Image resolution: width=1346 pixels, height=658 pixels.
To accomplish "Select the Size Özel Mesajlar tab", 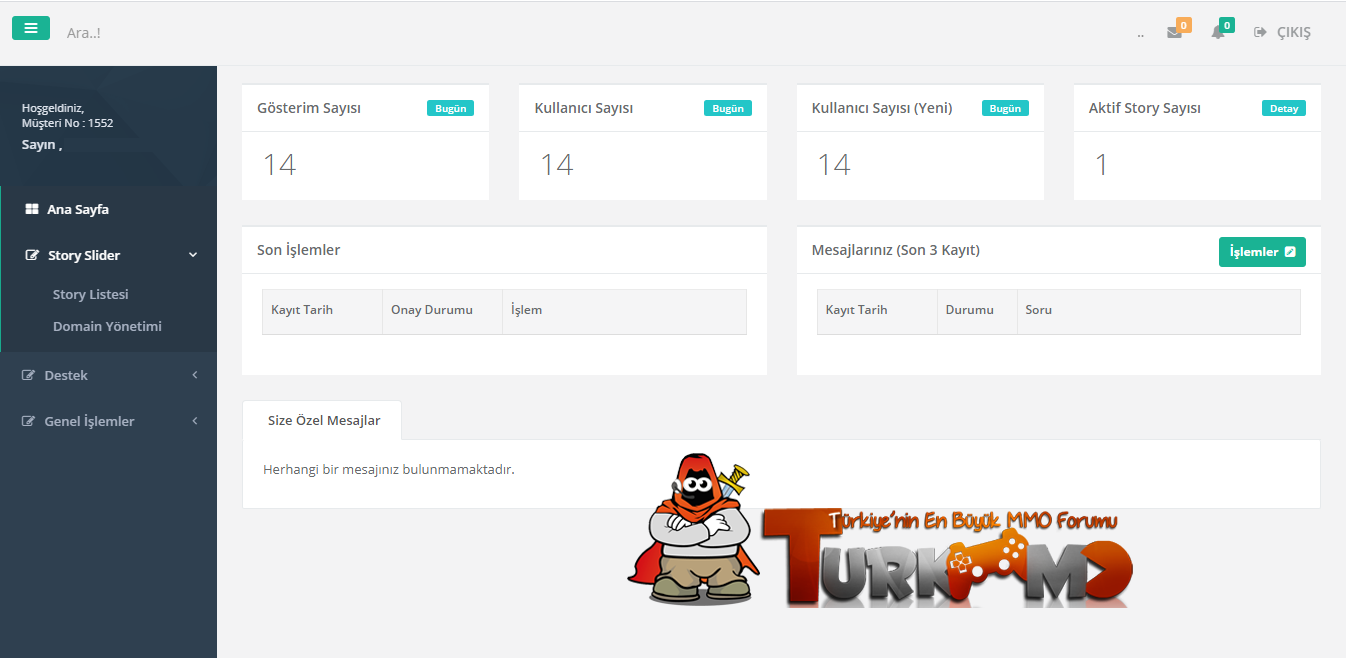I will click(x=322, y=421).
